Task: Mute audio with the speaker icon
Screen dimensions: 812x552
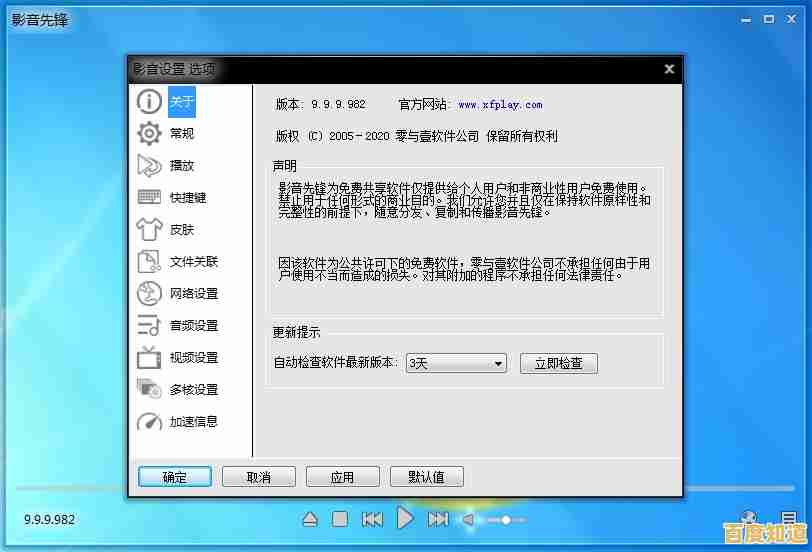Action: tap(468, 519)
